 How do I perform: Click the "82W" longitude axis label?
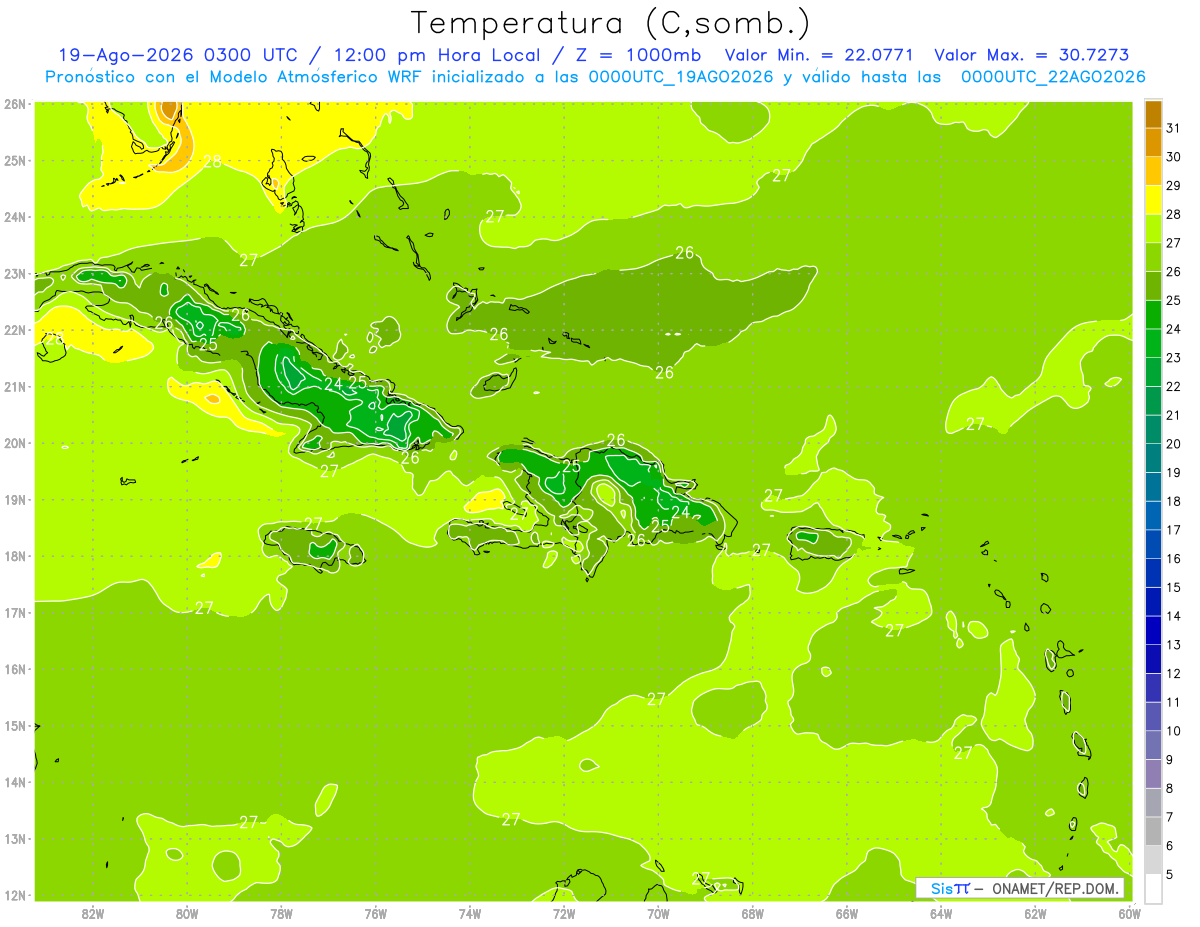[x=93, y=912]
